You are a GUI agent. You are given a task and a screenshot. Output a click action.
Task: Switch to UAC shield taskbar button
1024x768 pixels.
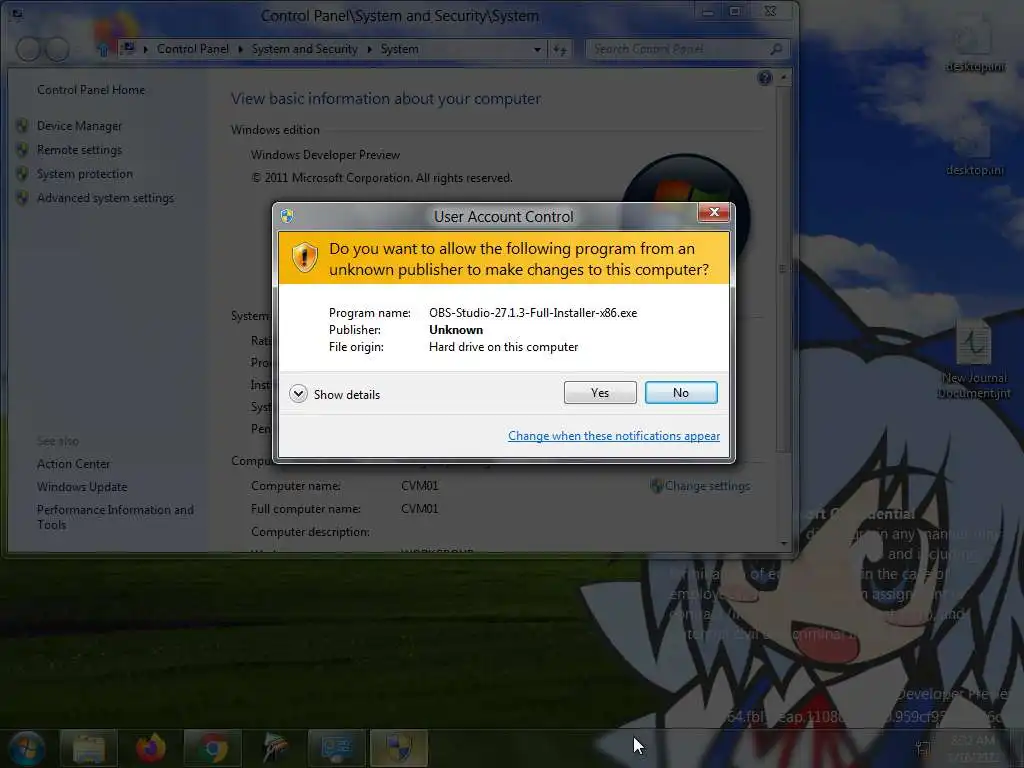click(x=399, y=748)
